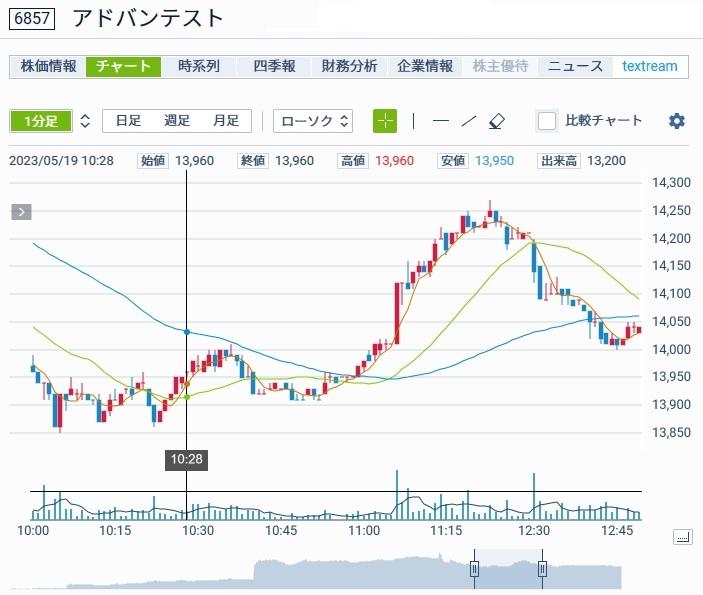Switch to 日足 daily chart
This screenshot has width=703, height=595.
(128, 121)
